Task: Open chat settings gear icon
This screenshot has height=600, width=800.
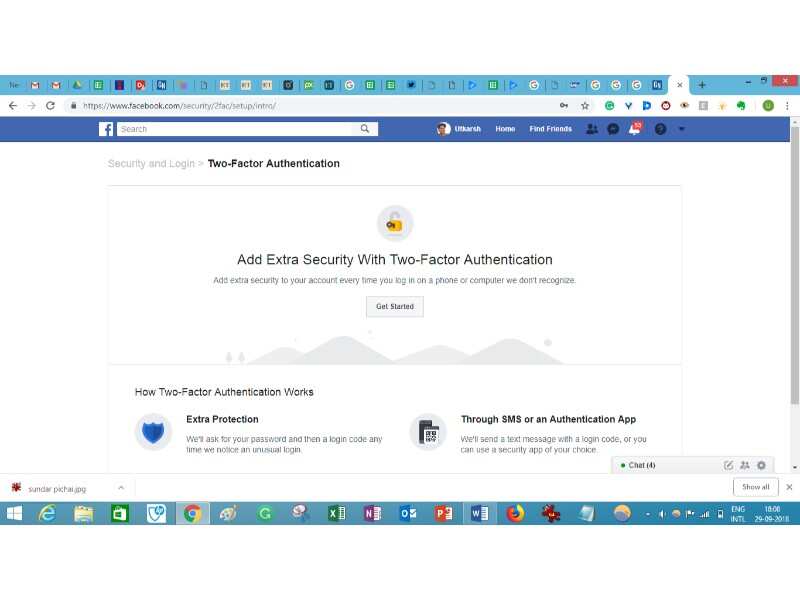Action: pos(761,465)
